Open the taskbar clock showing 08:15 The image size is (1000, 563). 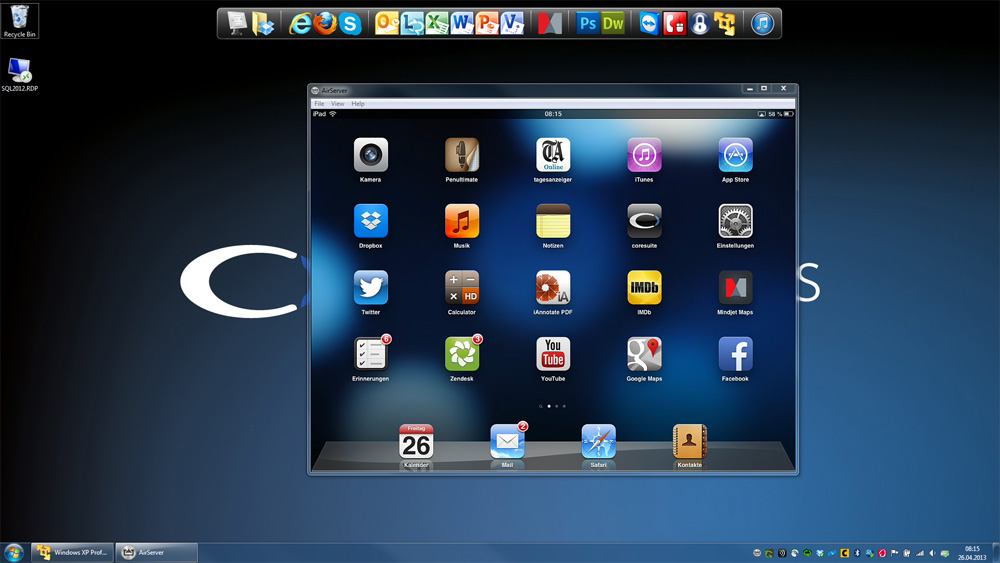(x=971, y=553)
